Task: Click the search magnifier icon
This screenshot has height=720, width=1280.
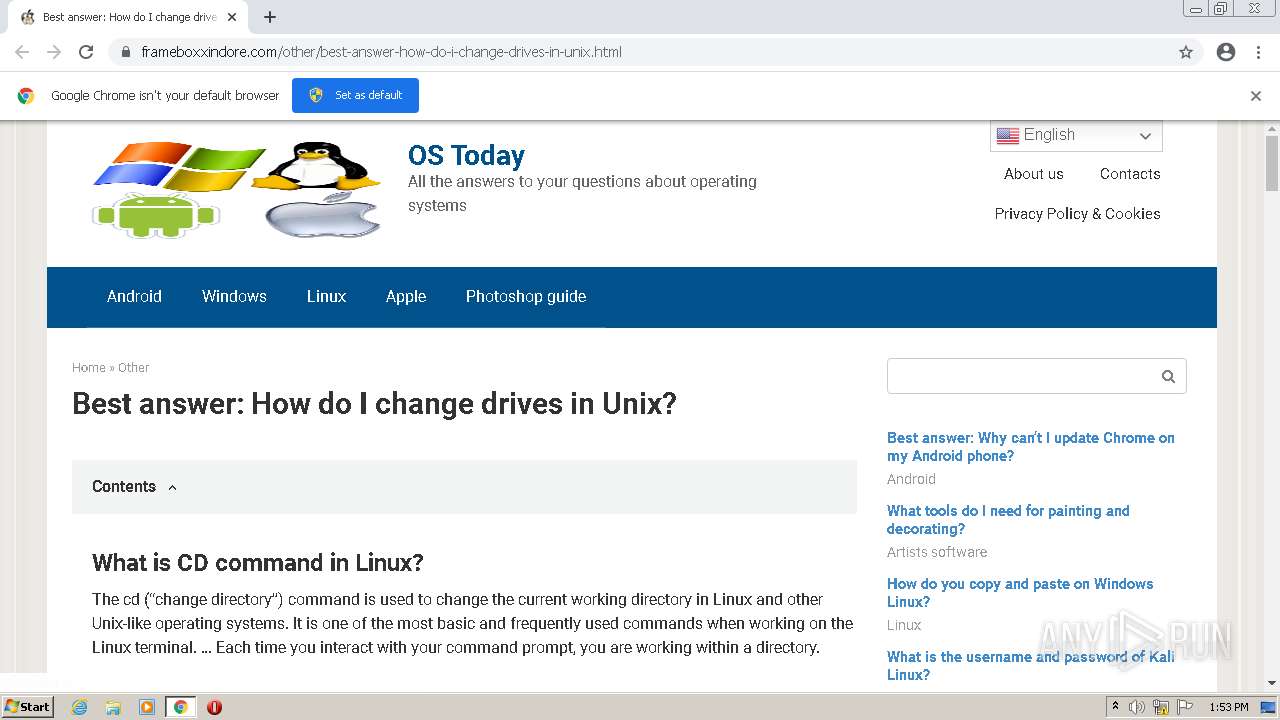Action: [1168, 377]
